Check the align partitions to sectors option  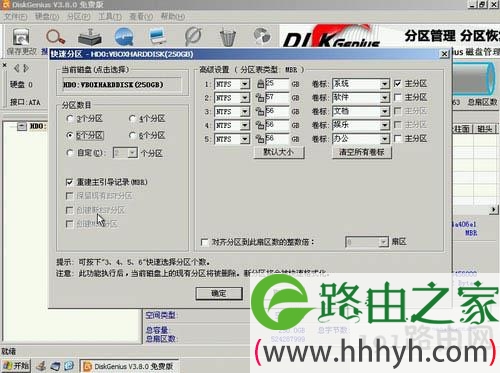(204, 242)
